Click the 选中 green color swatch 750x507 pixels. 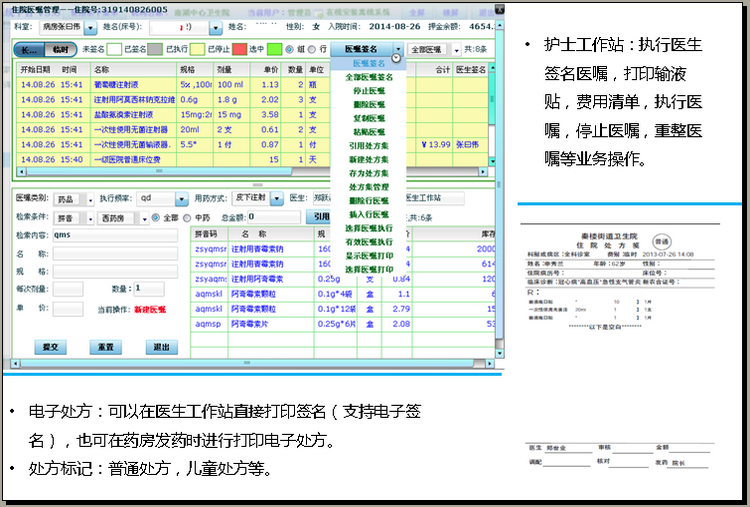pyautogui.click(x=274, y=49)
